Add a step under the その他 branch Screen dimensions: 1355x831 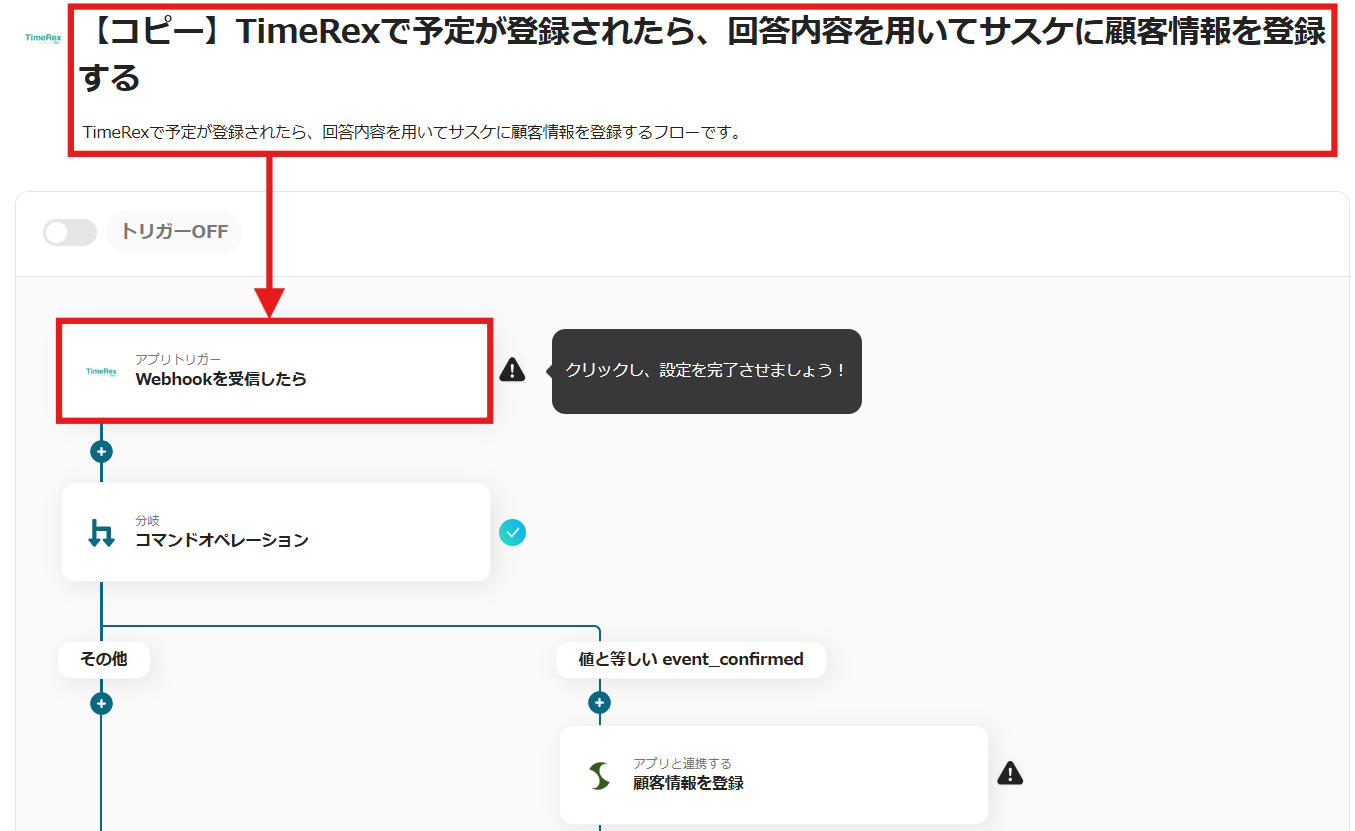pyautogui.click(x=101, y=703)
